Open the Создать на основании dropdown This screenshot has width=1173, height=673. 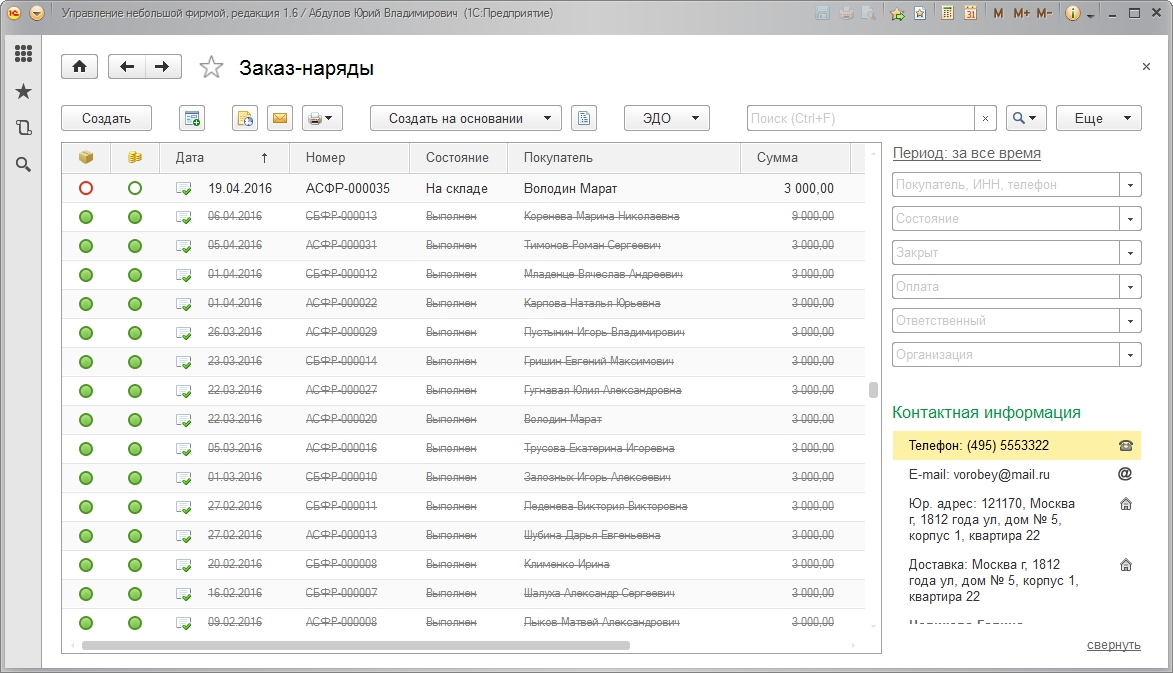[x=465, y=118]
